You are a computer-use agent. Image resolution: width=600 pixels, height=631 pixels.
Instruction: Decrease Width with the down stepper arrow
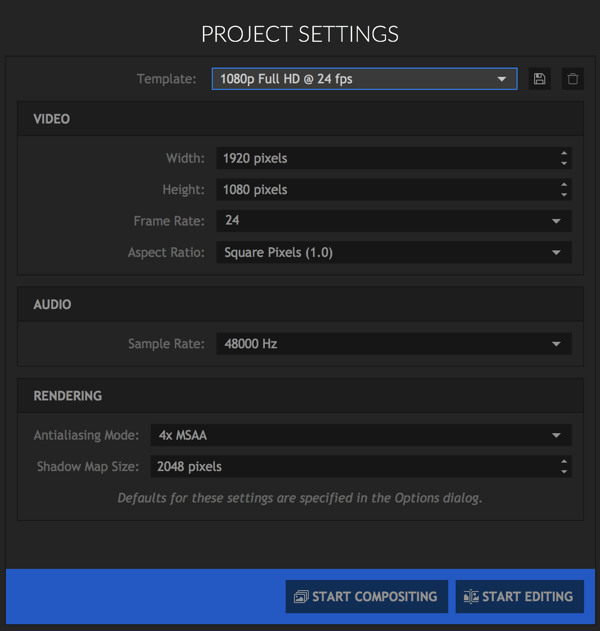point(564,163)
